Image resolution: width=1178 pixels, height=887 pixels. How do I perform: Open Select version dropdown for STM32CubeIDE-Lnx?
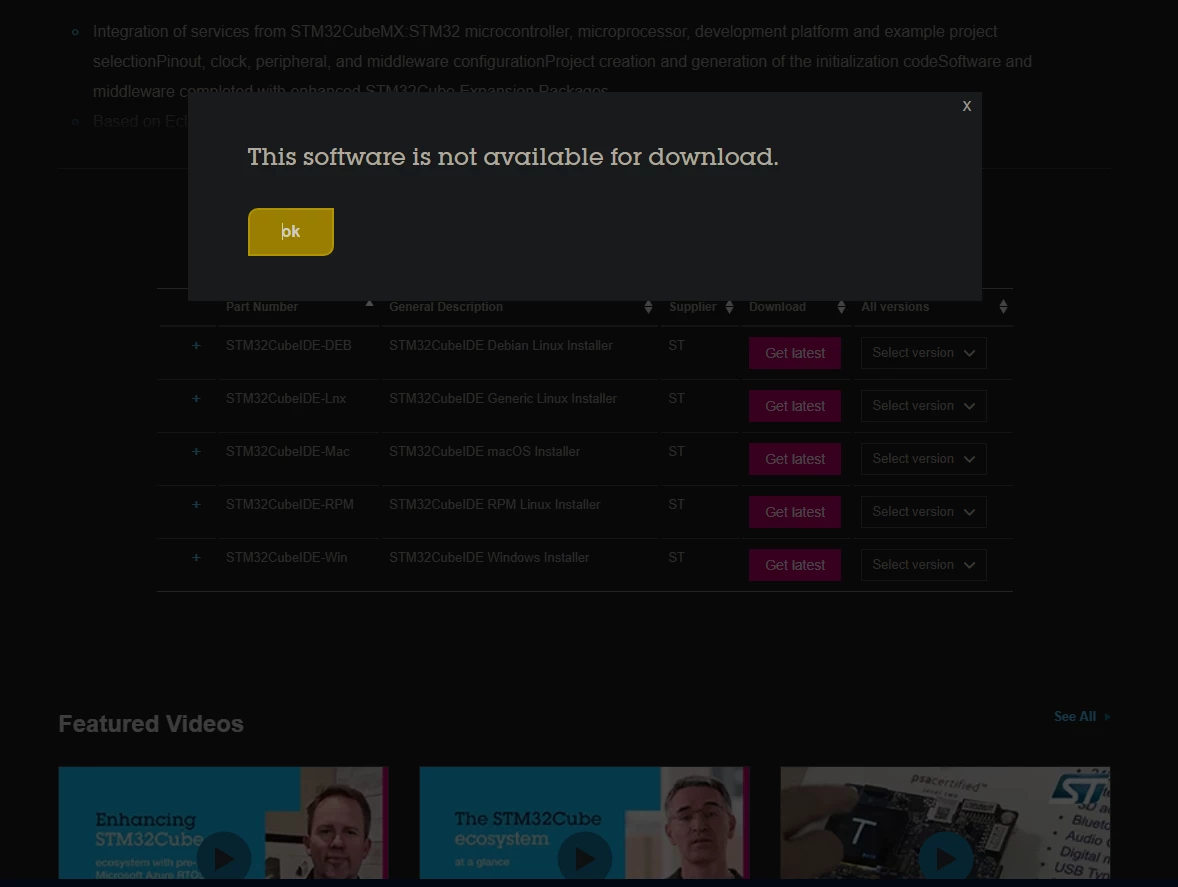(923, 406)
